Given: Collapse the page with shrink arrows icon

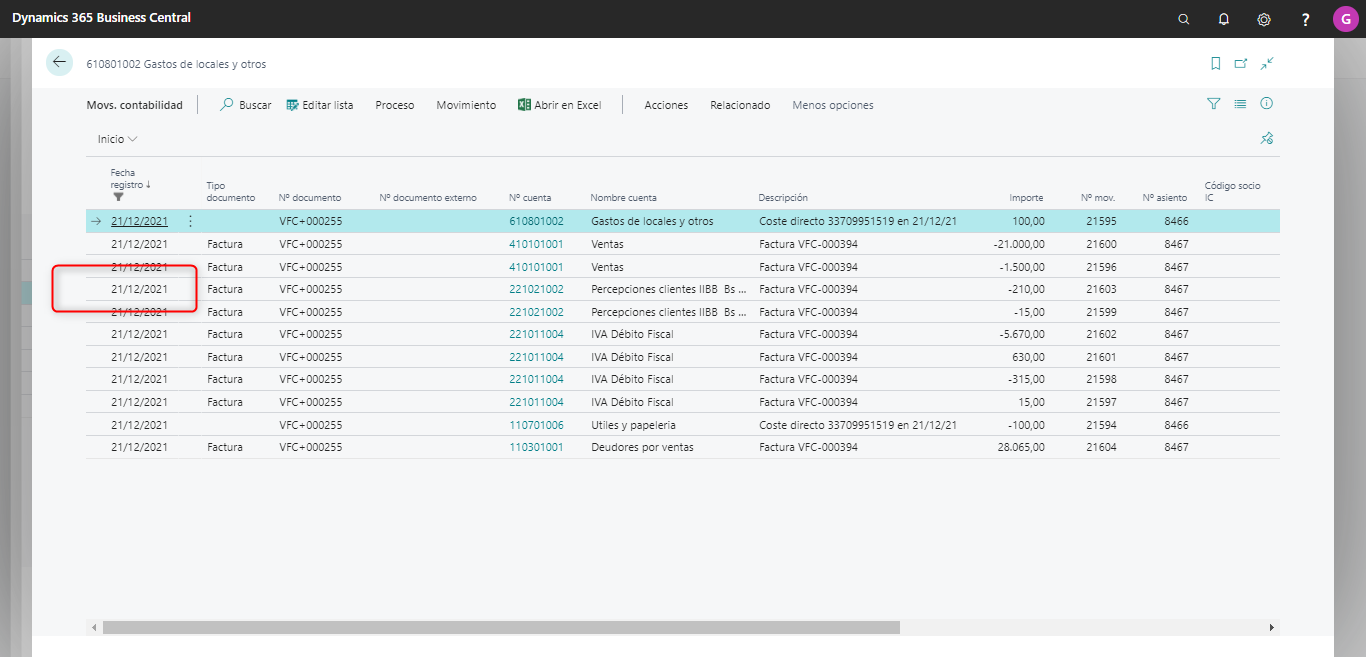Looking at the screenshot, I should pyautogui.click(x=1267, y=63).
